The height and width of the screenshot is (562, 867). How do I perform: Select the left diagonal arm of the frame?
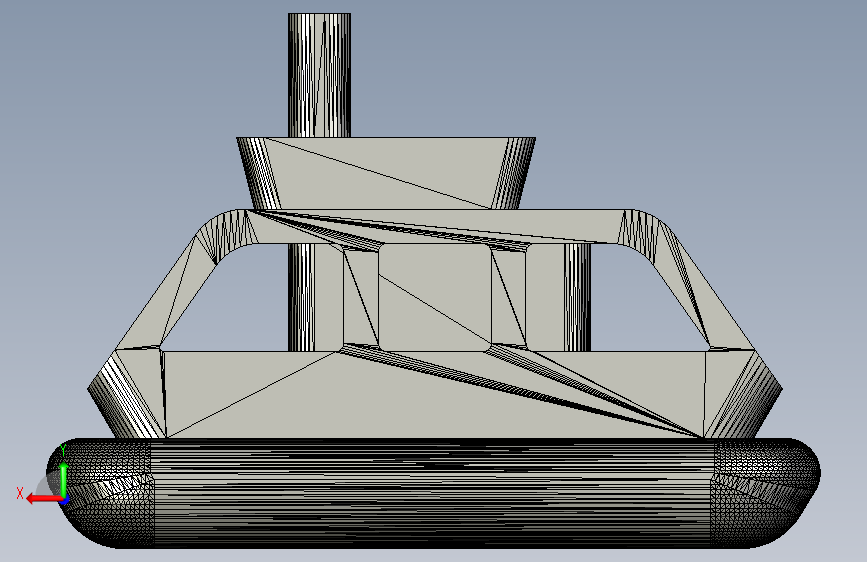coord(166,290)
